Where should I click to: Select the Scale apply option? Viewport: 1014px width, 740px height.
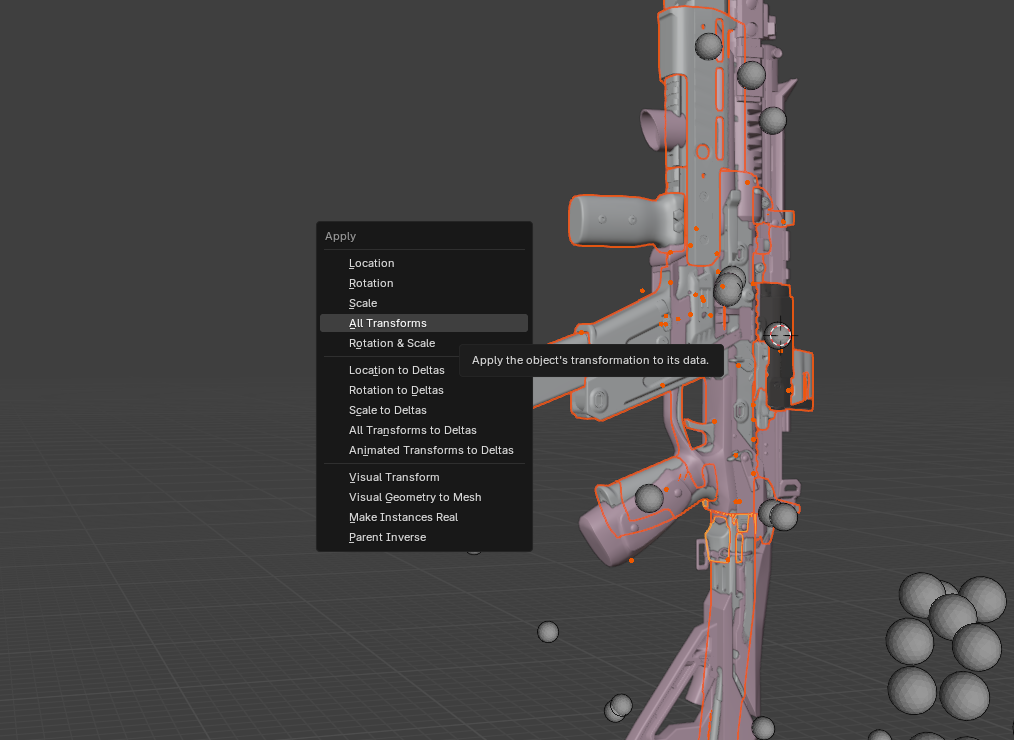tap(363, 303)
